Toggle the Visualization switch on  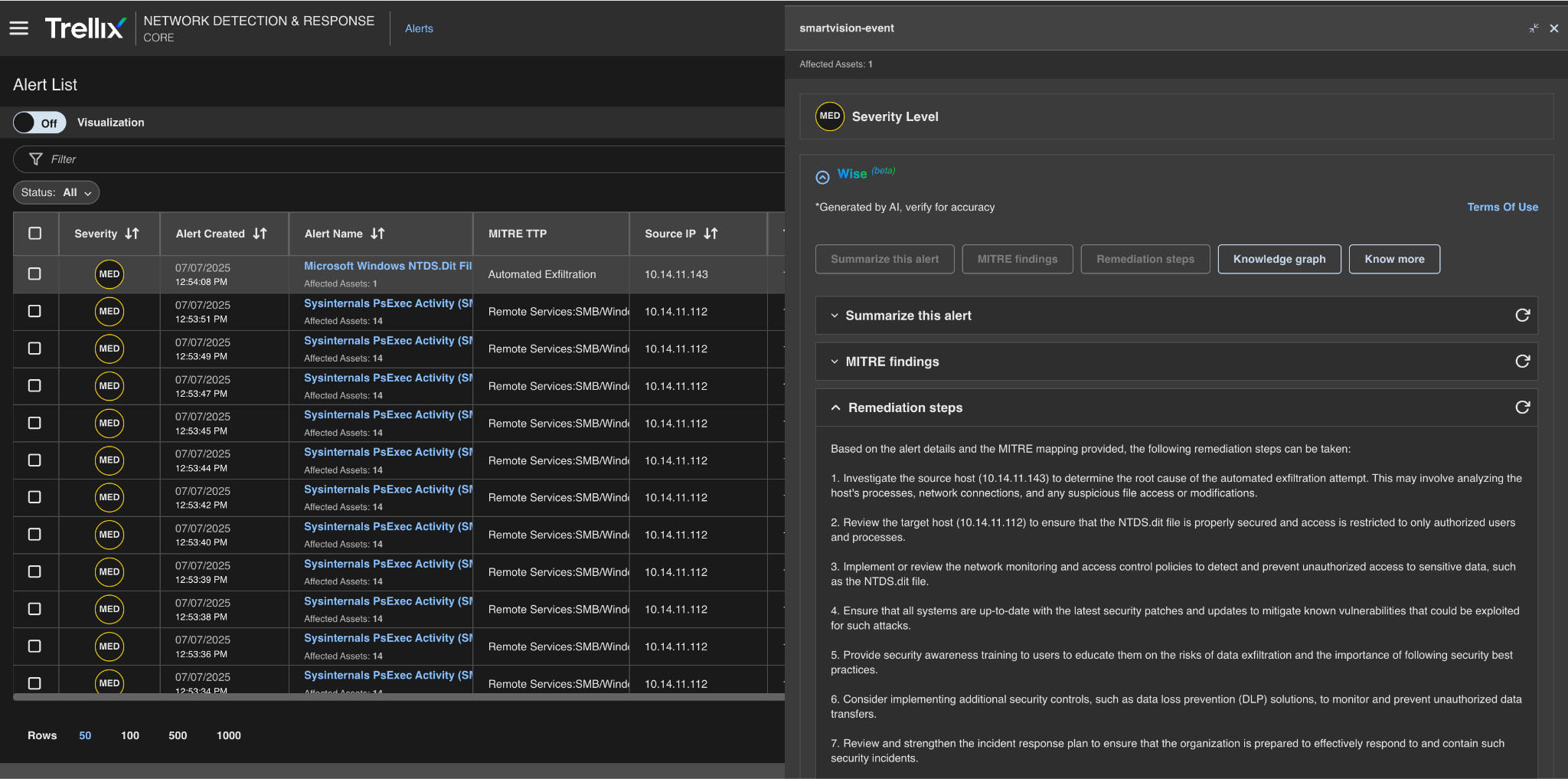(x=39, y=123)
